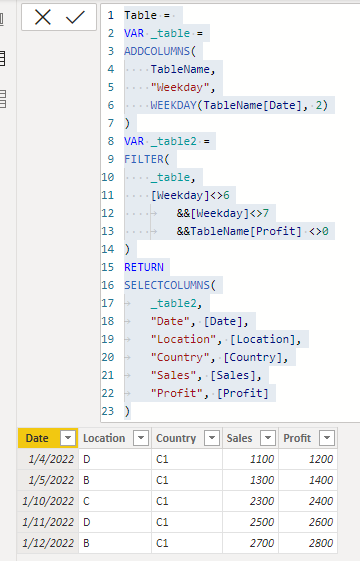Click line number 23 in the editor gutter
Screen dimensions: 360x561
[x=108, y=411]
